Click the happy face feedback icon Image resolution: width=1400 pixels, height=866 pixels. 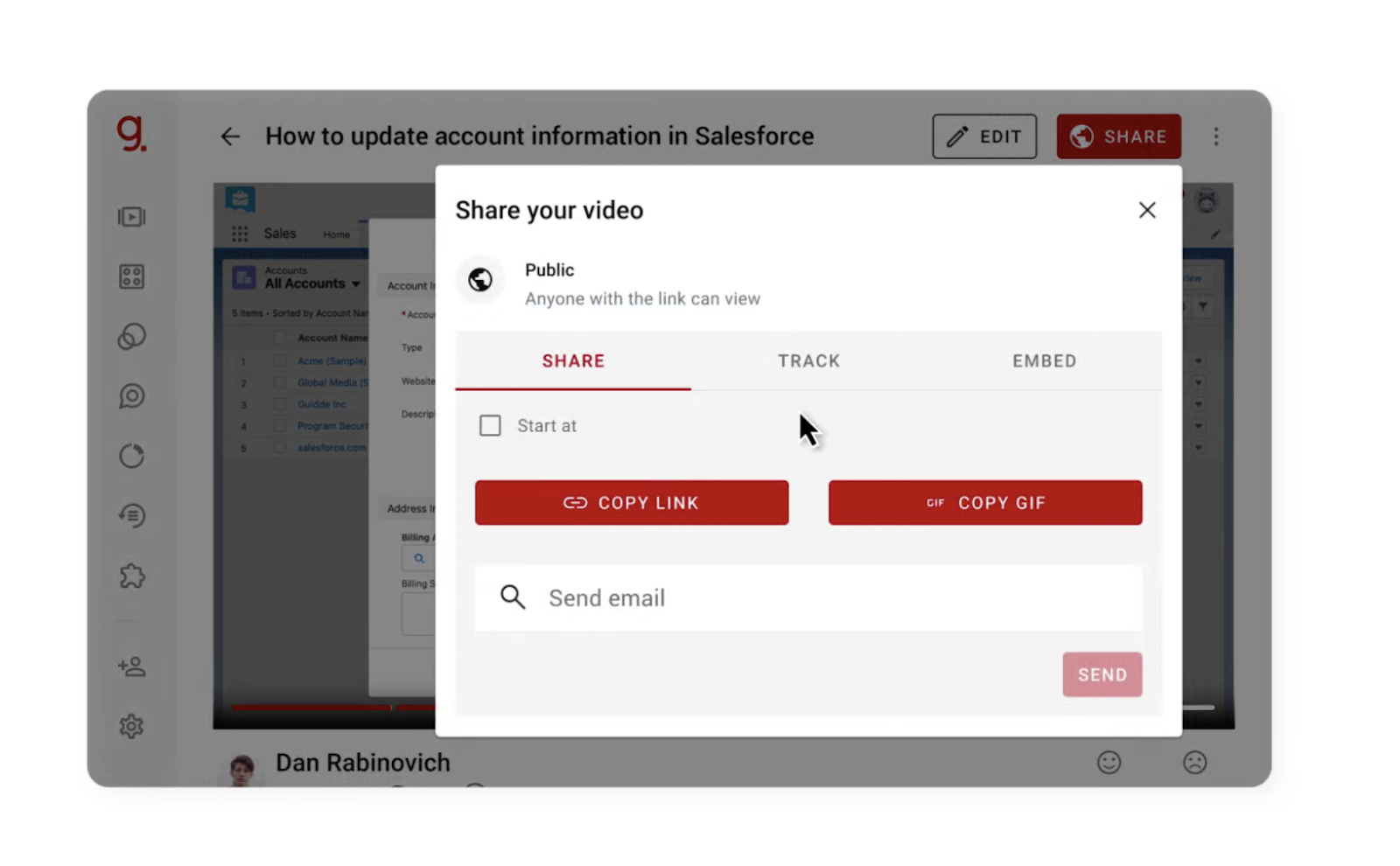[1109, 762]
